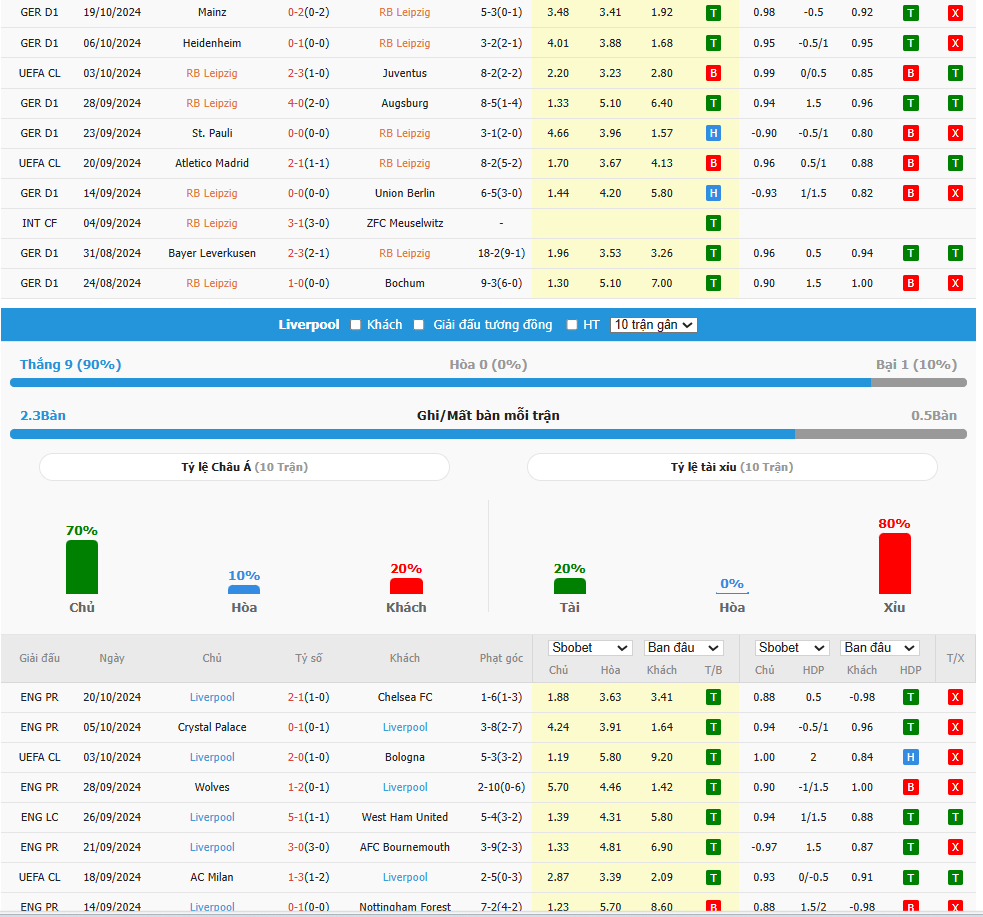Click red B result icon for Juventus match
Screen dimensions: 983x917
coord(713,73)
